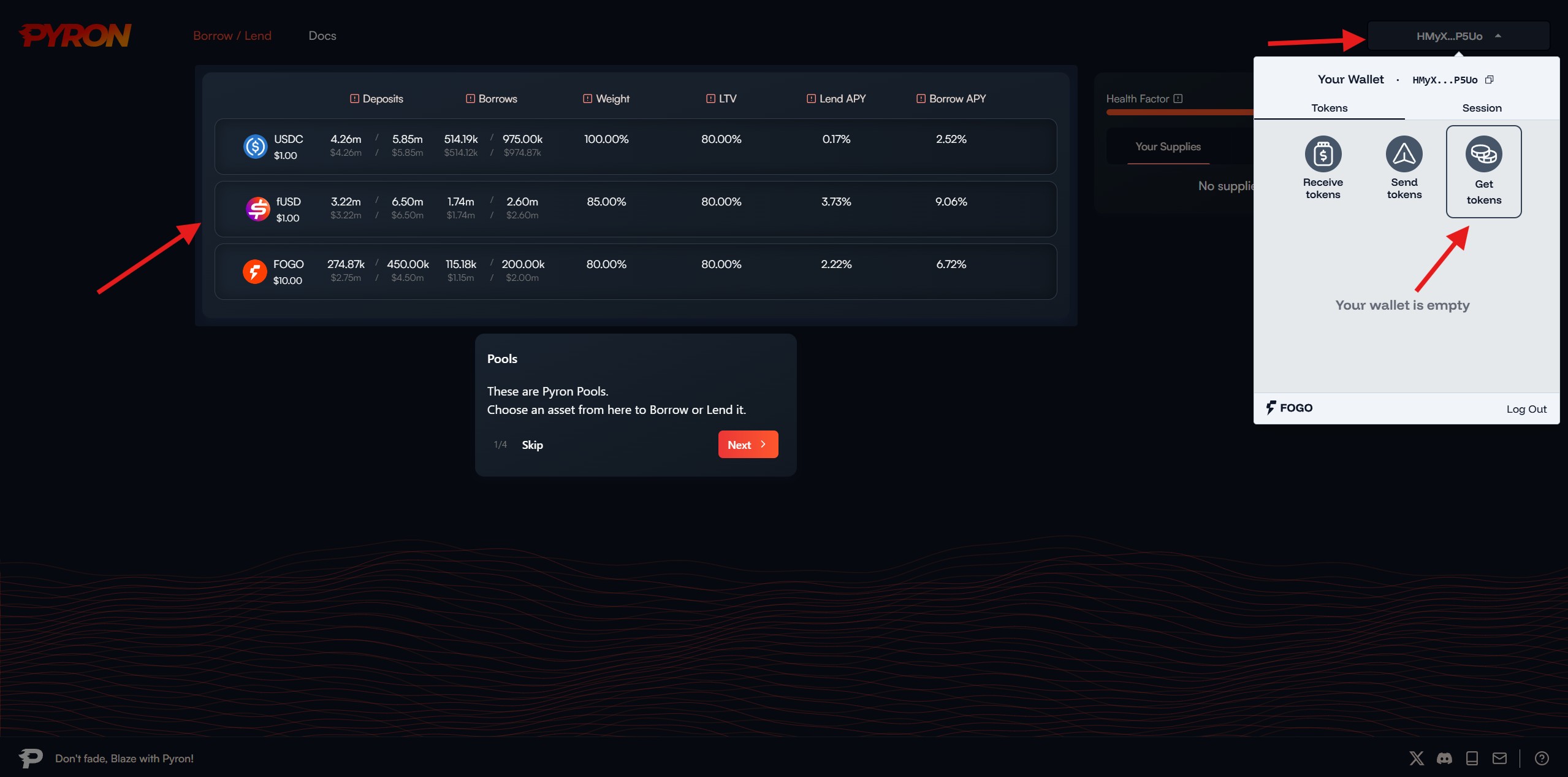Skip the Pools tour
The image size is (1568, 777).
tap(532, 445)
